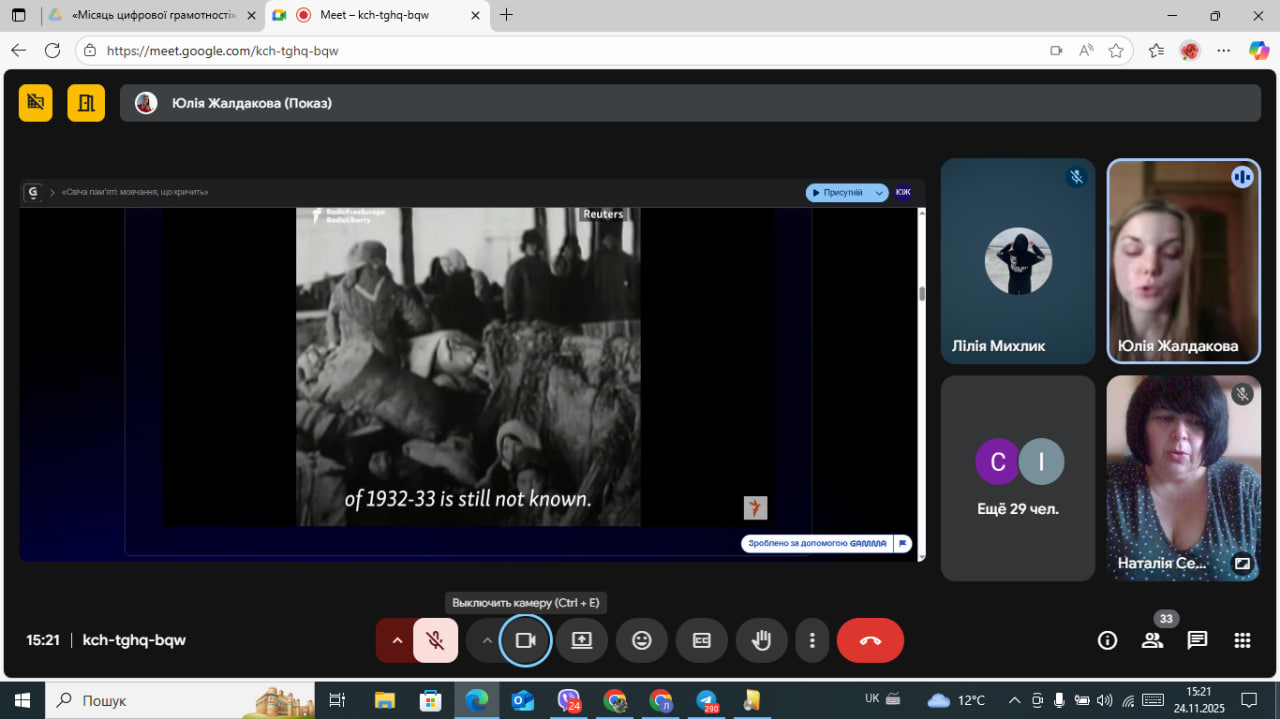Open Telegram from the taskbar
This screenshot has width=1280, height=719.
coord(707,700)
